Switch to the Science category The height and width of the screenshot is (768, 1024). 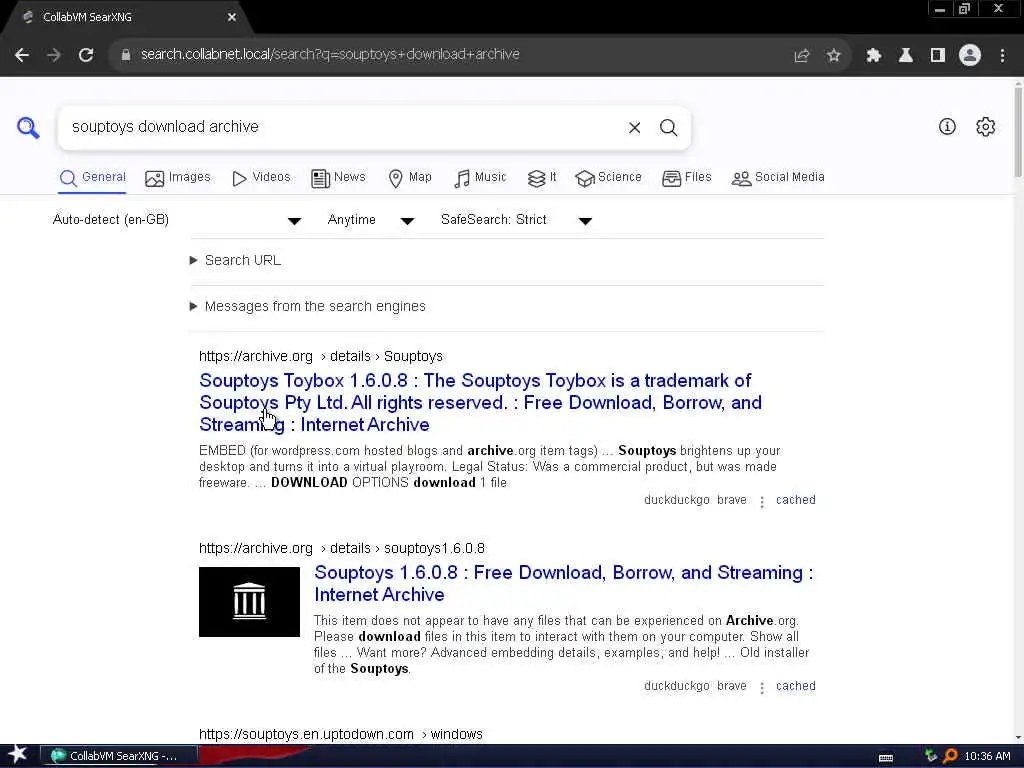tap(608, 178)
